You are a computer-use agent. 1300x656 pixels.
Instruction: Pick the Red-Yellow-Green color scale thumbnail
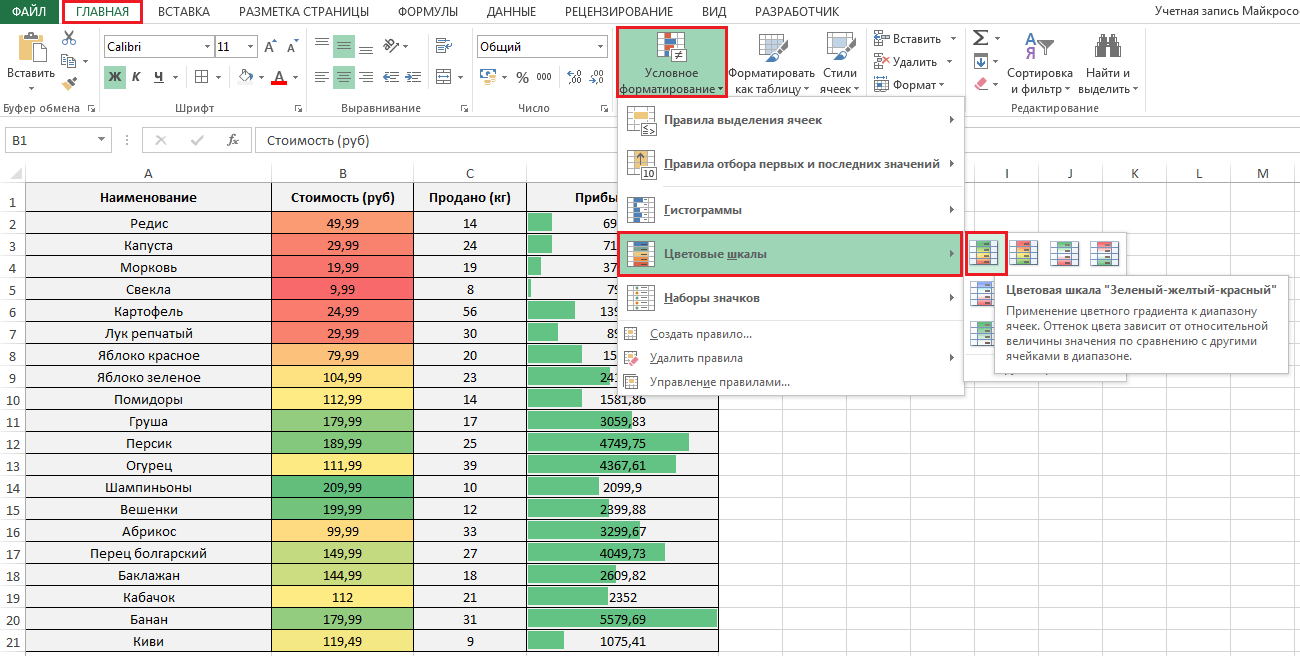pyautogui.click(x=1024, y=253)
